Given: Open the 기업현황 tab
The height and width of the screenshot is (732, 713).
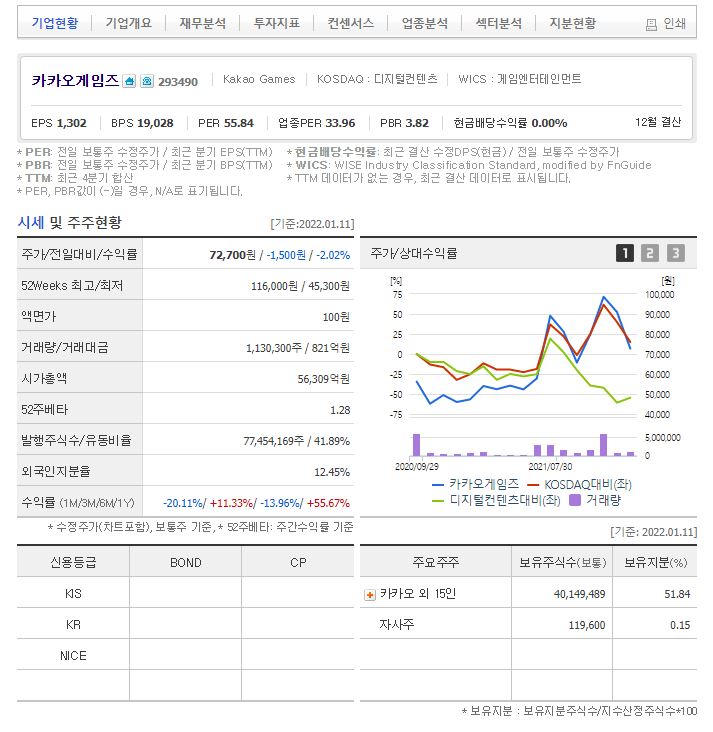Looking at the screenshot, I should pyautogui.click(x=55, y=23).
